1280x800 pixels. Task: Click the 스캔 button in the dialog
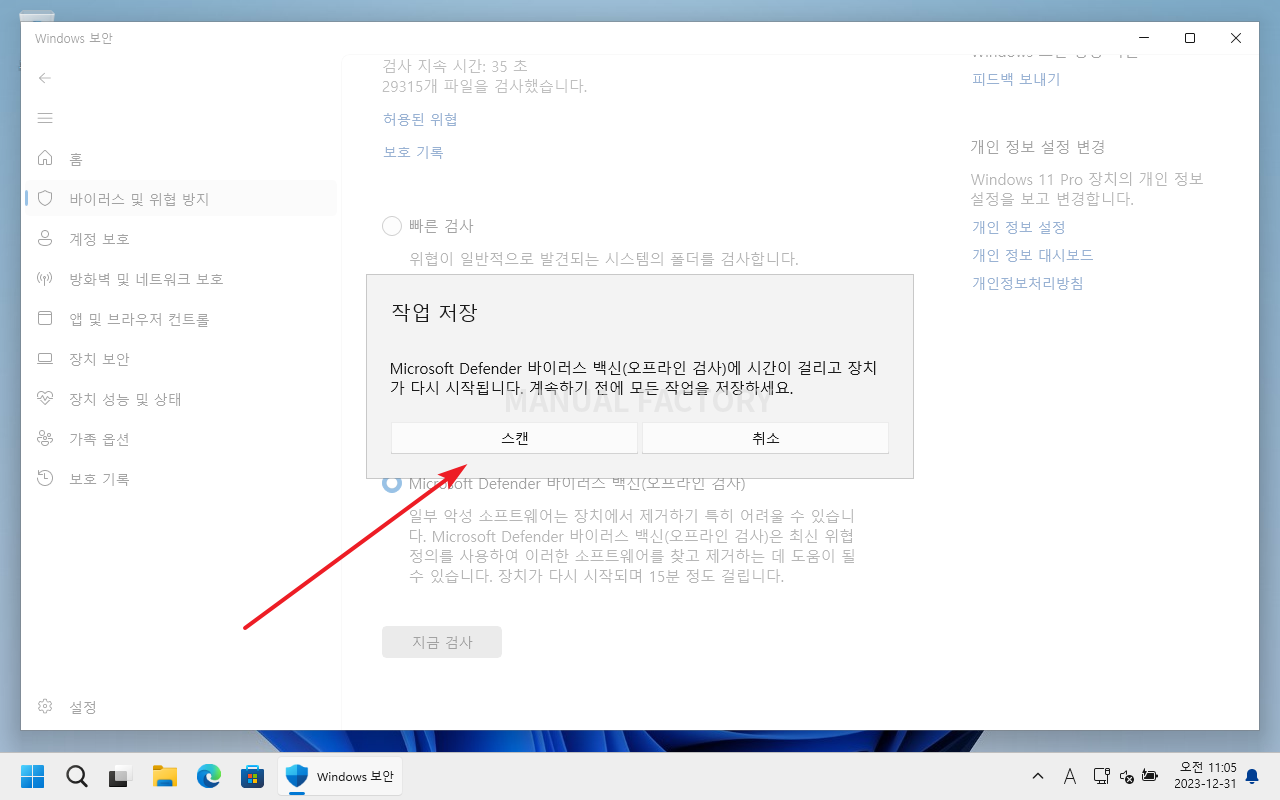pyautogui.click(x=514, y=438)
